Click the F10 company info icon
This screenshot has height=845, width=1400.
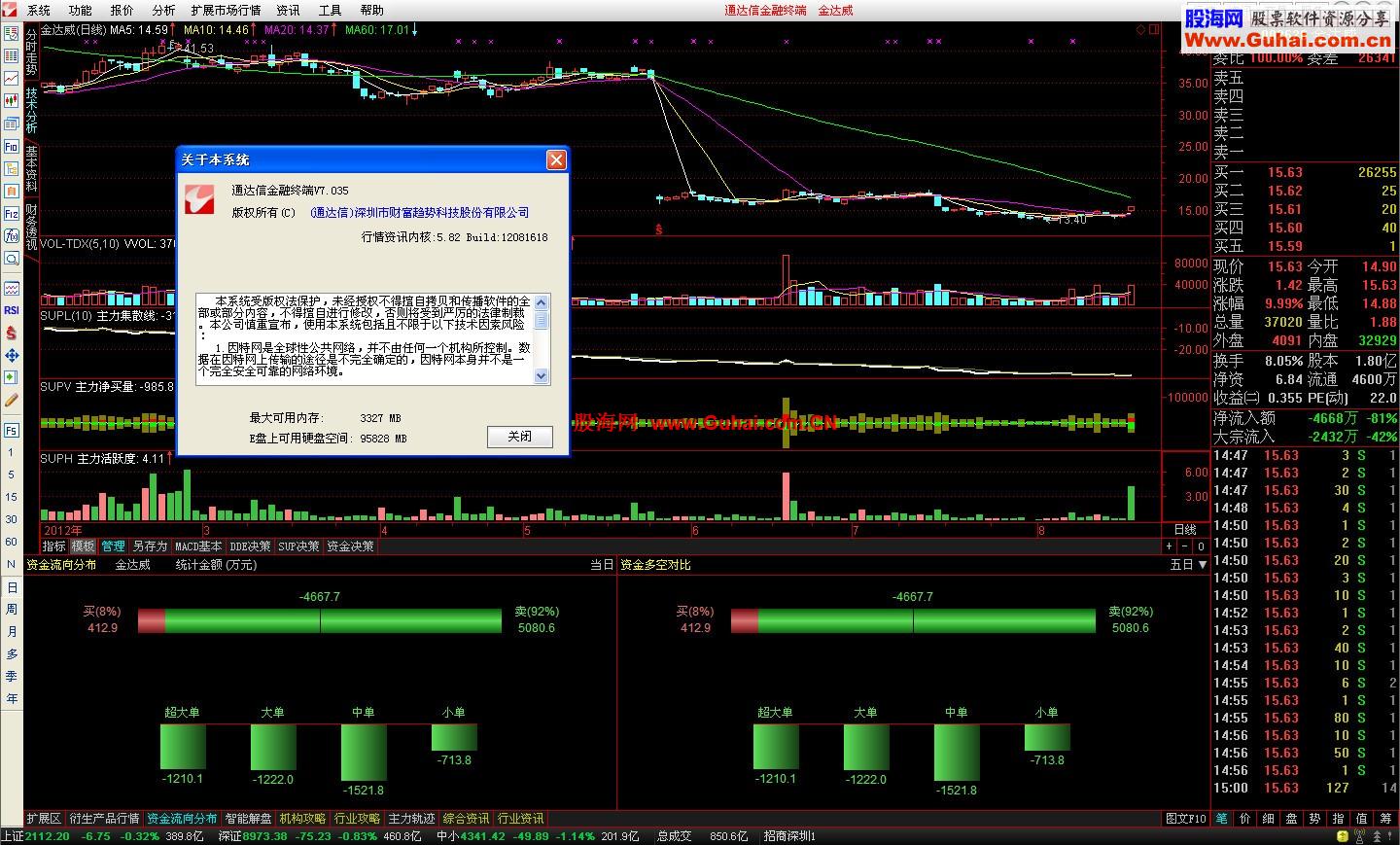point(12,146)
